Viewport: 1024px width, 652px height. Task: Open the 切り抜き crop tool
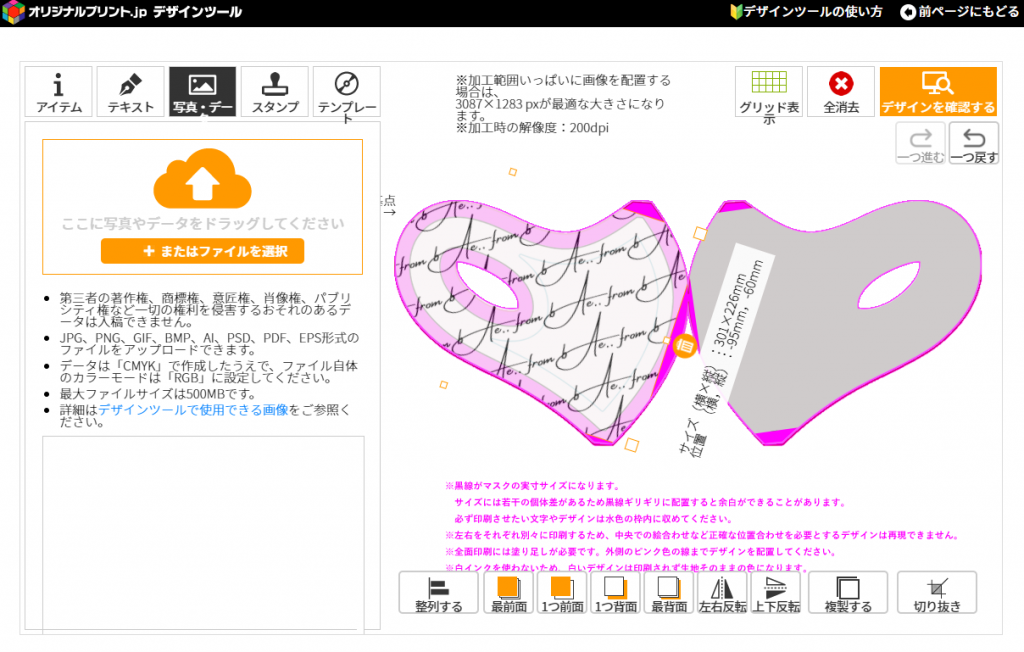937,593
